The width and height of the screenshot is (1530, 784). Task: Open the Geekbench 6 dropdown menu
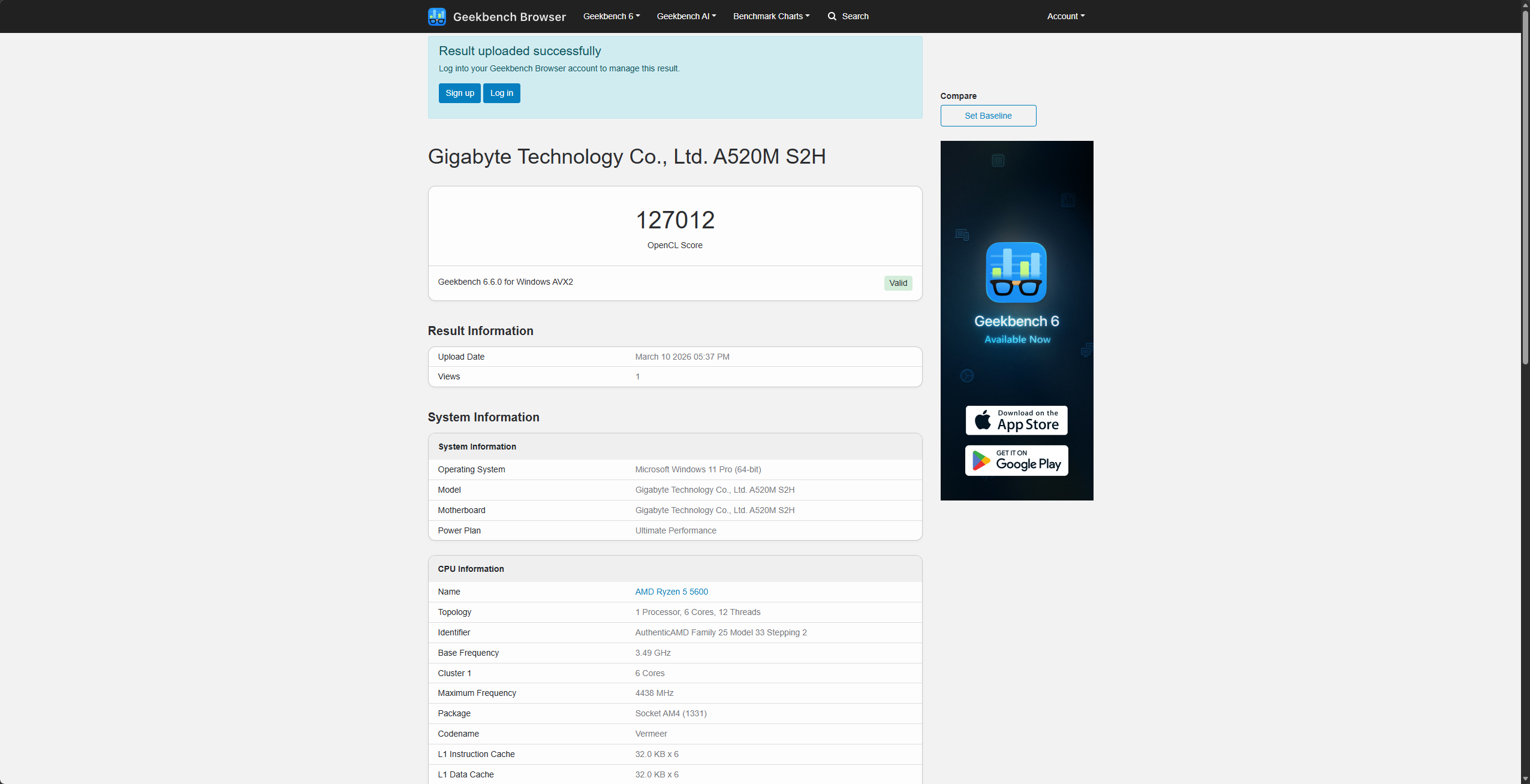pyautogui.click(x=610, y=16)
